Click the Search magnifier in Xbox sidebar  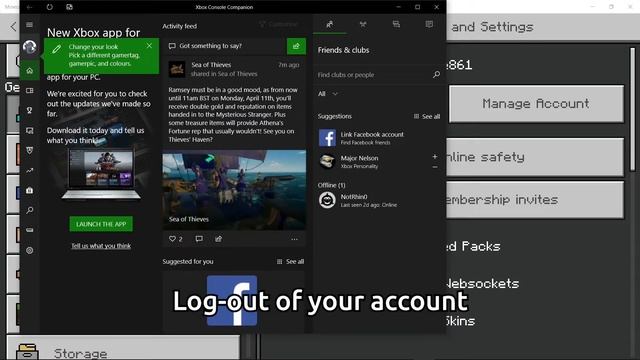tap(29, 210)
